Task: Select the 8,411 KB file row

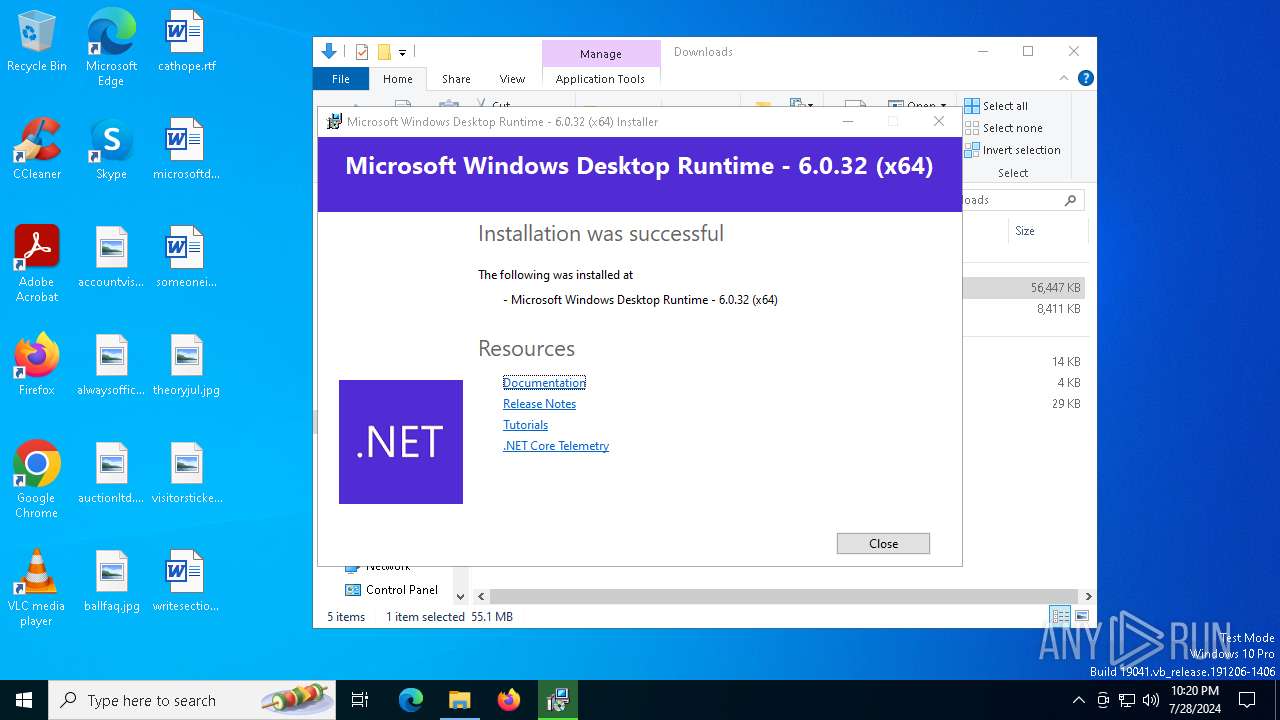Action: click(1024, 309)
